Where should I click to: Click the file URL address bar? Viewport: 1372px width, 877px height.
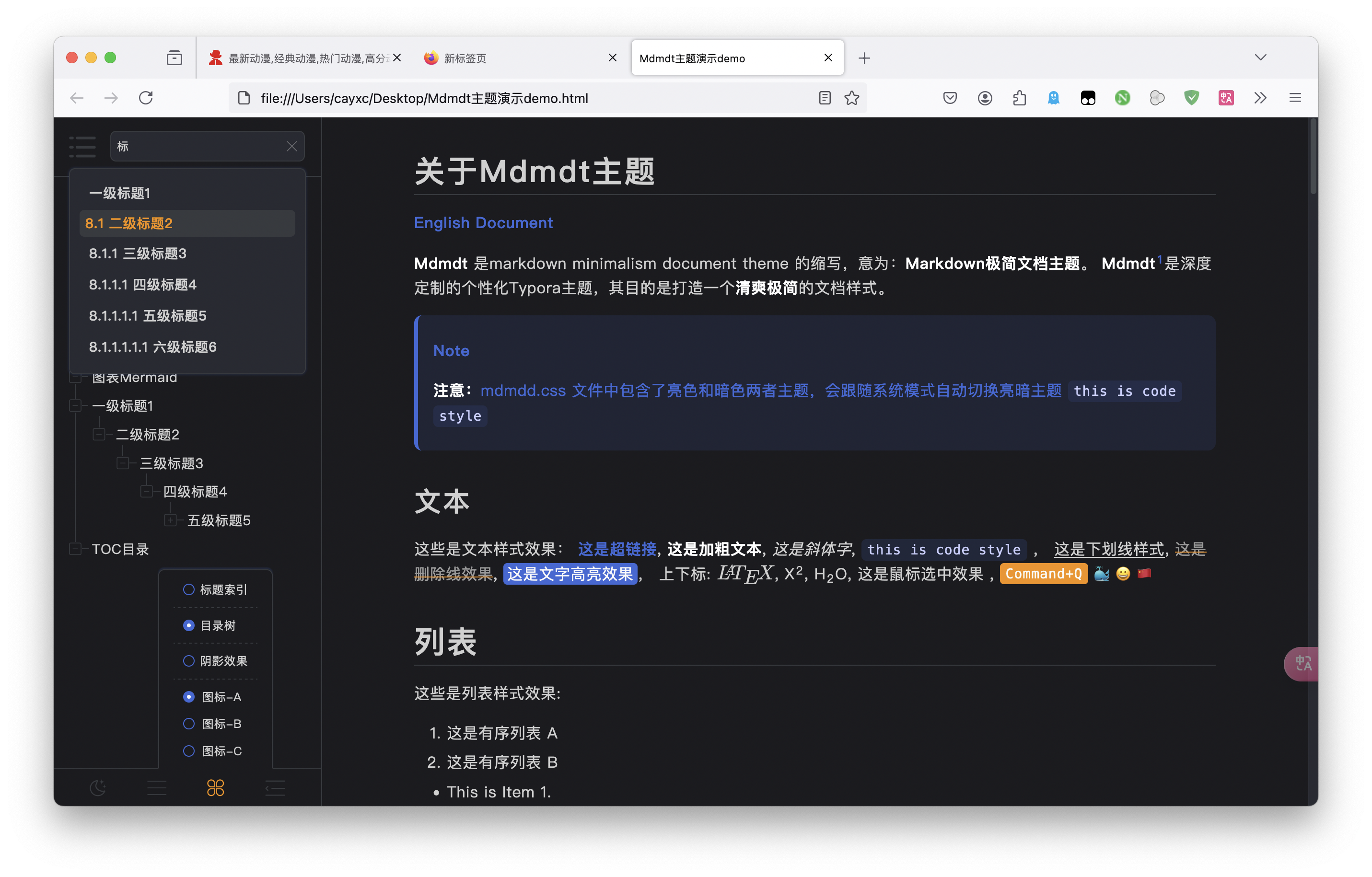[547, 98]
